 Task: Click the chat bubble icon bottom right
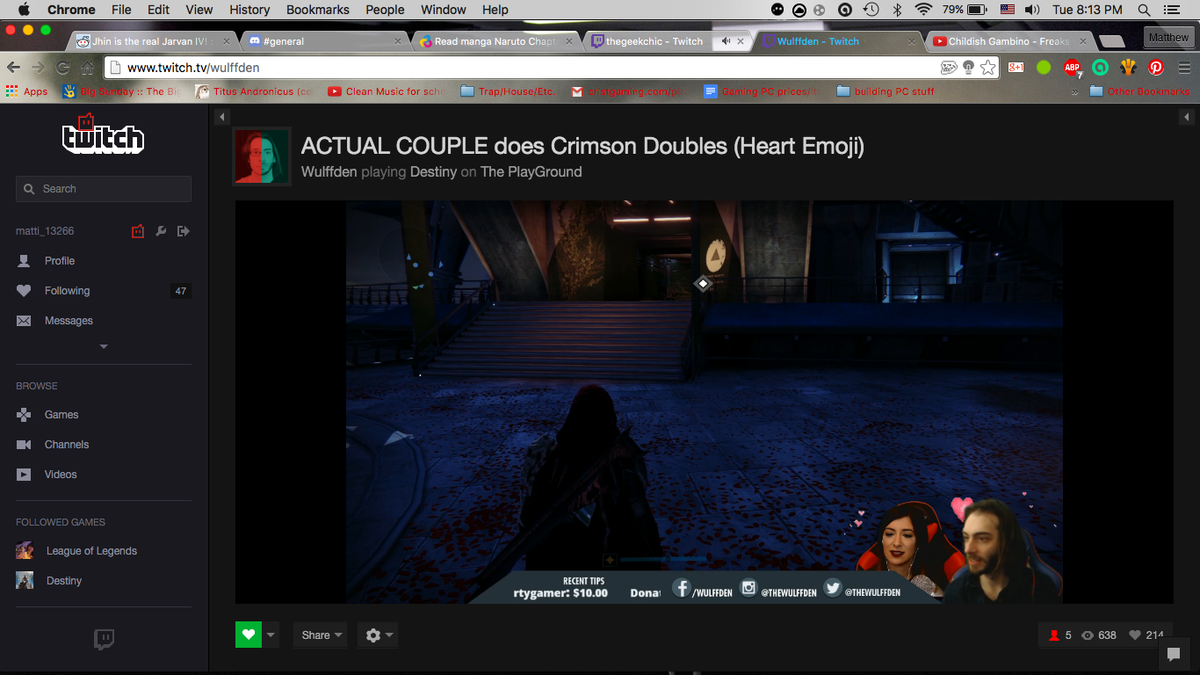[x=1174, y=654]
